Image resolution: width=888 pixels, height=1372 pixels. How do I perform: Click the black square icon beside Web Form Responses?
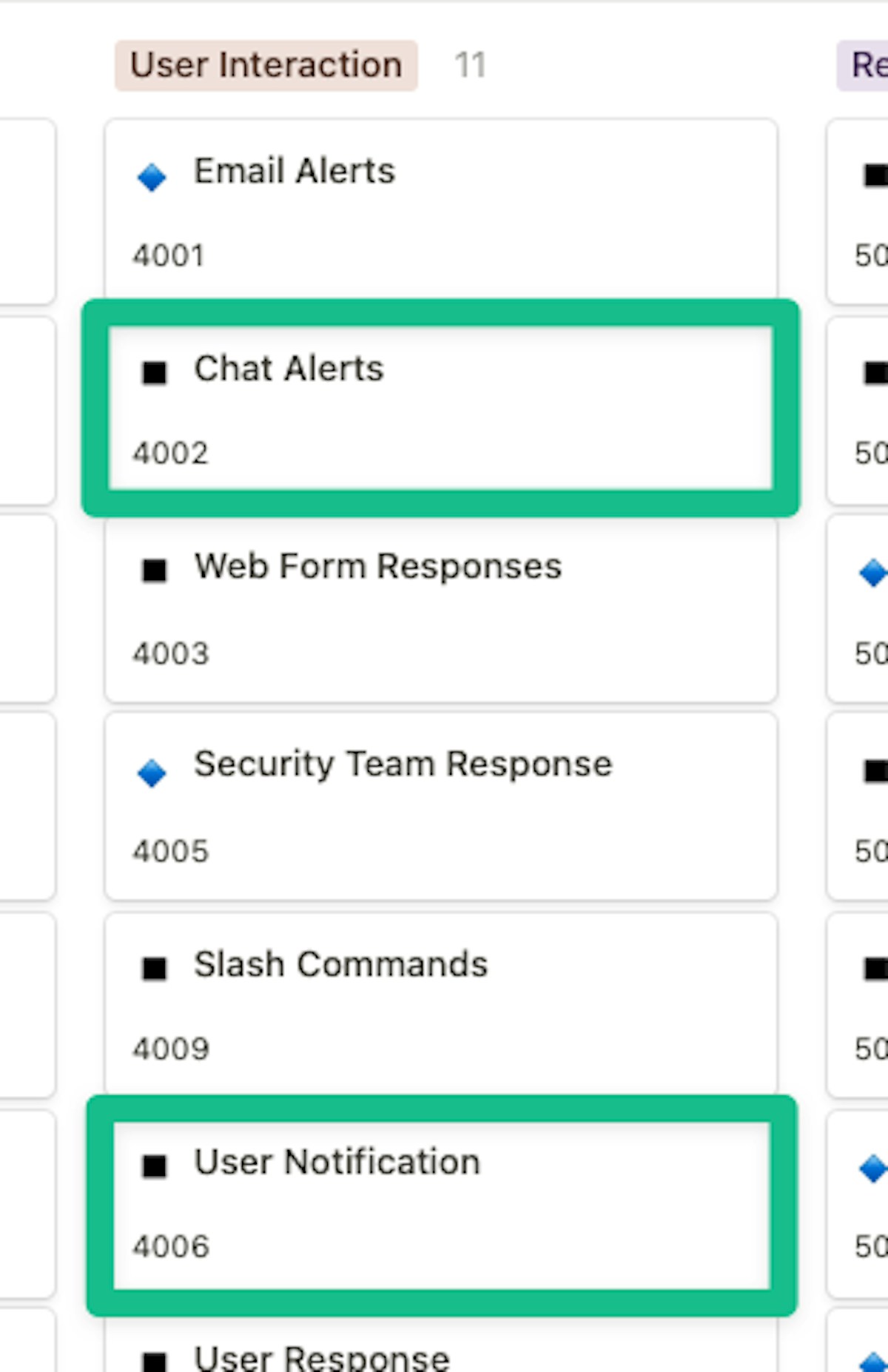click(154, 571)
